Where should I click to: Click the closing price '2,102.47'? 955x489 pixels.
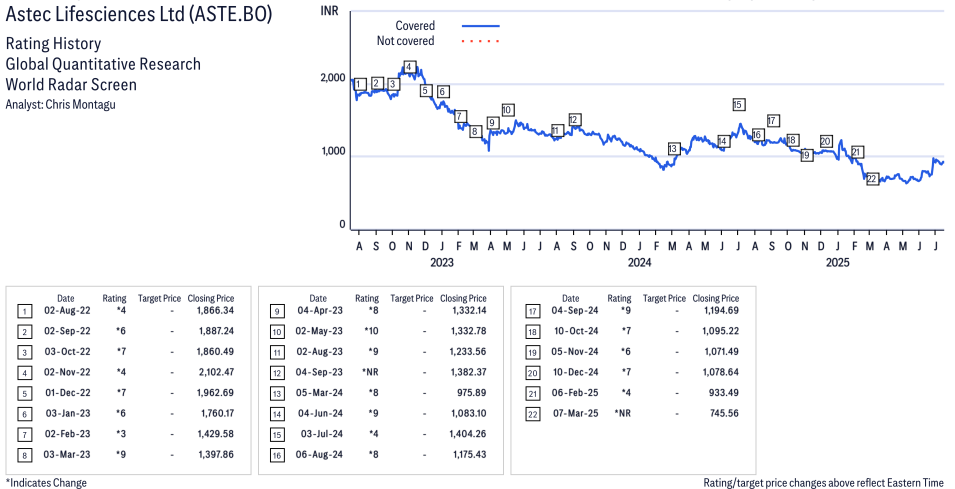tap(215, 372)
